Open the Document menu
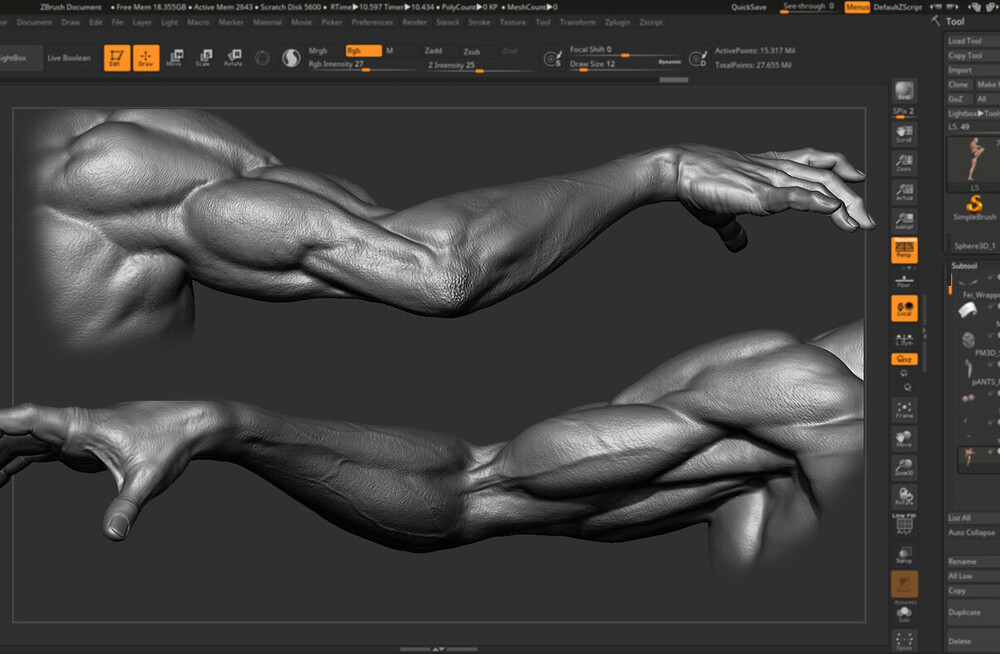Screen dimensions: 1000x654 click(34, 22)
